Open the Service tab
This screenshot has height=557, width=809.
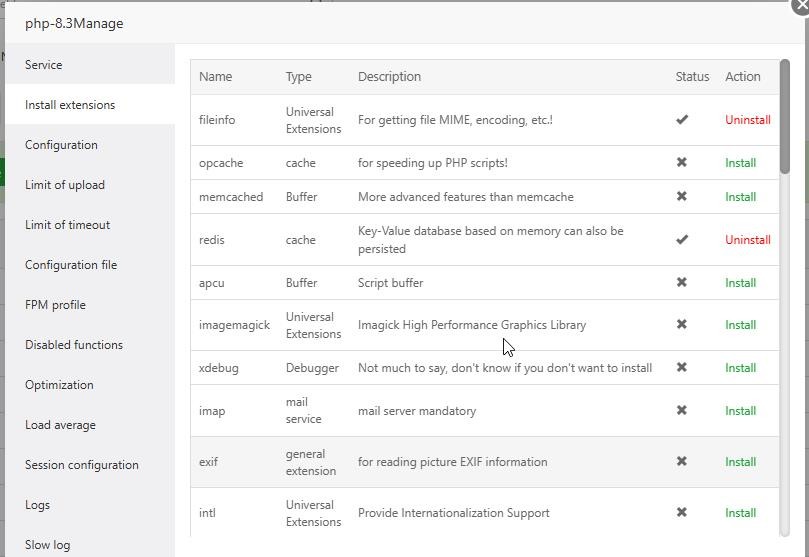pos(44,65)
